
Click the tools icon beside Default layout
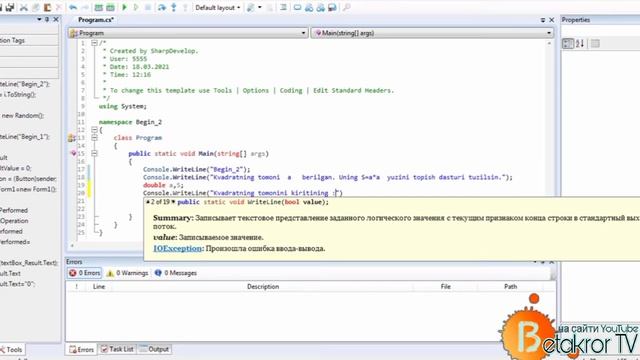[x=251, y=7]
